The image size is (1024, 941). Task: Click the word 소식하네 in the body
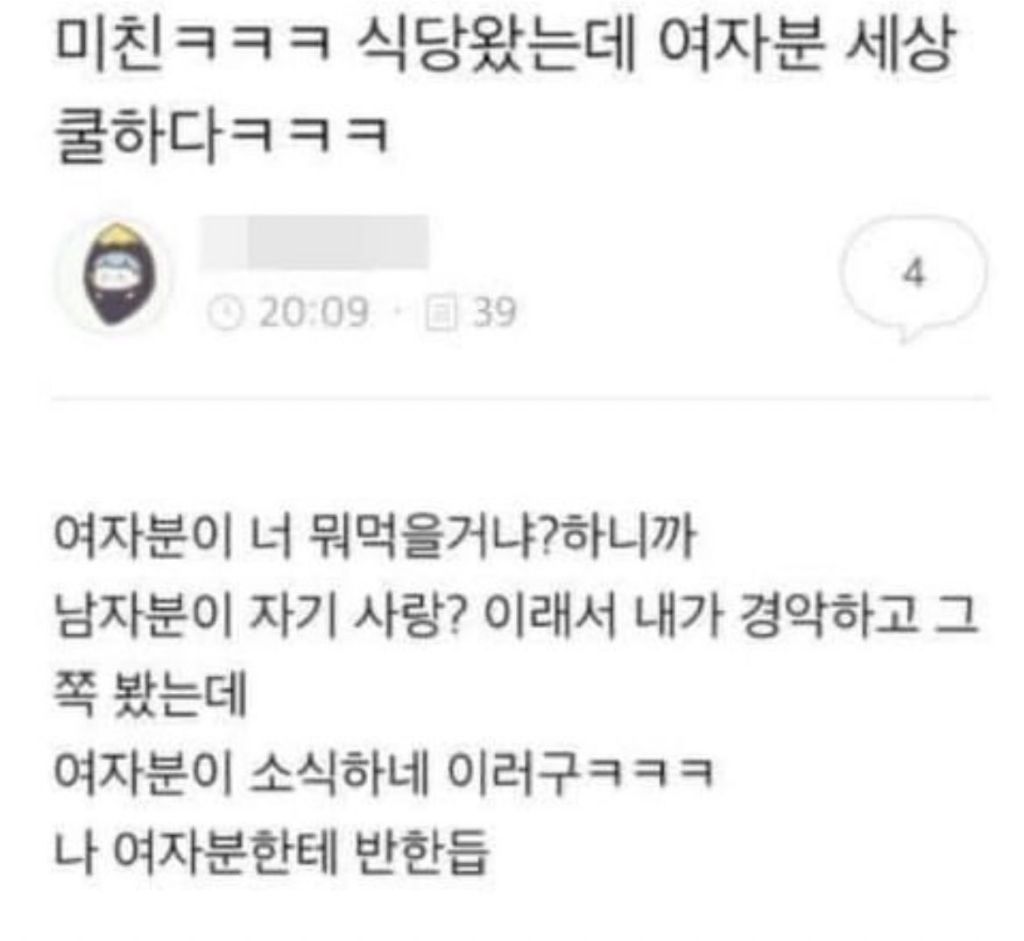338,771
